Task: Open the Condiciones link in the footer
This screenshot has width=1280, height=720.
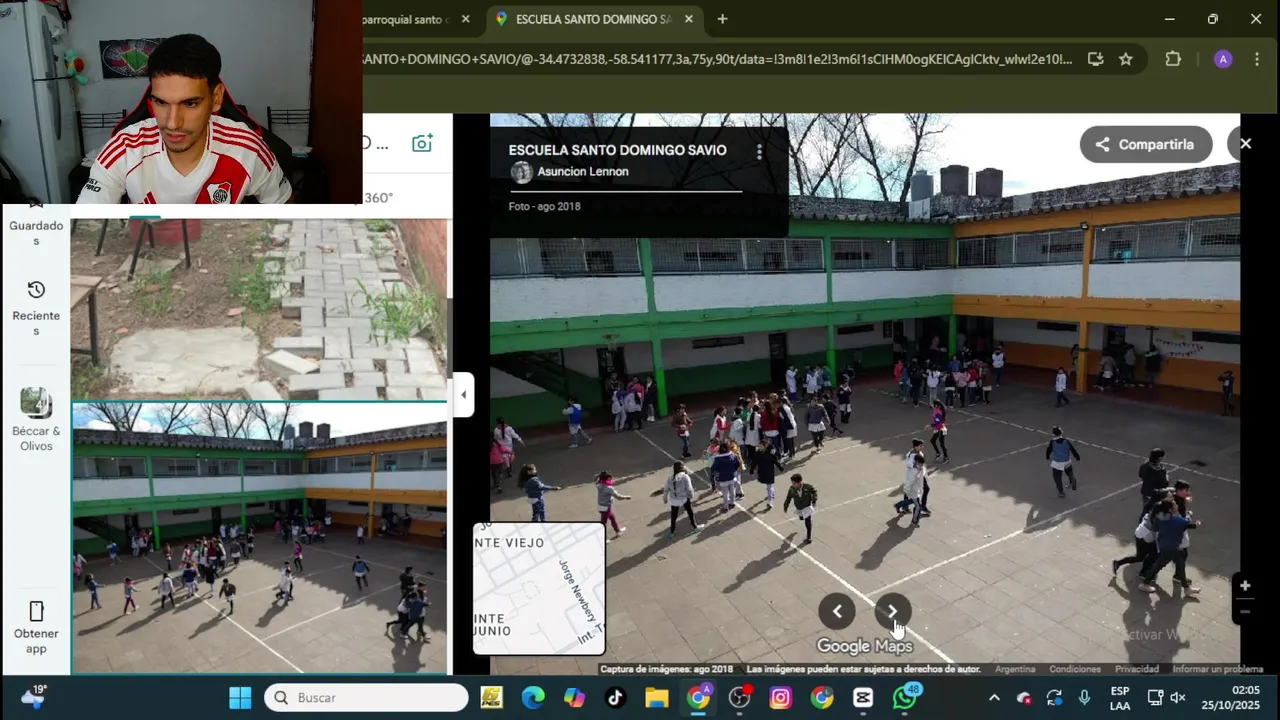Action: [x=1075, y=669]
